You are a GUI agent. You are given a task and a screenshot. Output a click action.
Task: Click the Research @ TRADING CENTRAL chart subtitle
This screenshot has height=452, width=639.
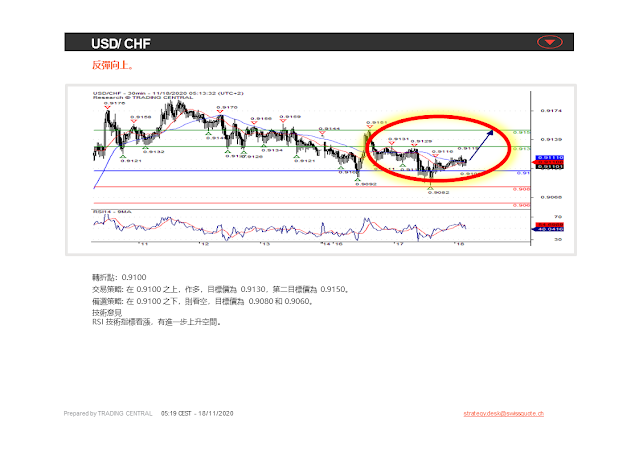click(143, 97)
